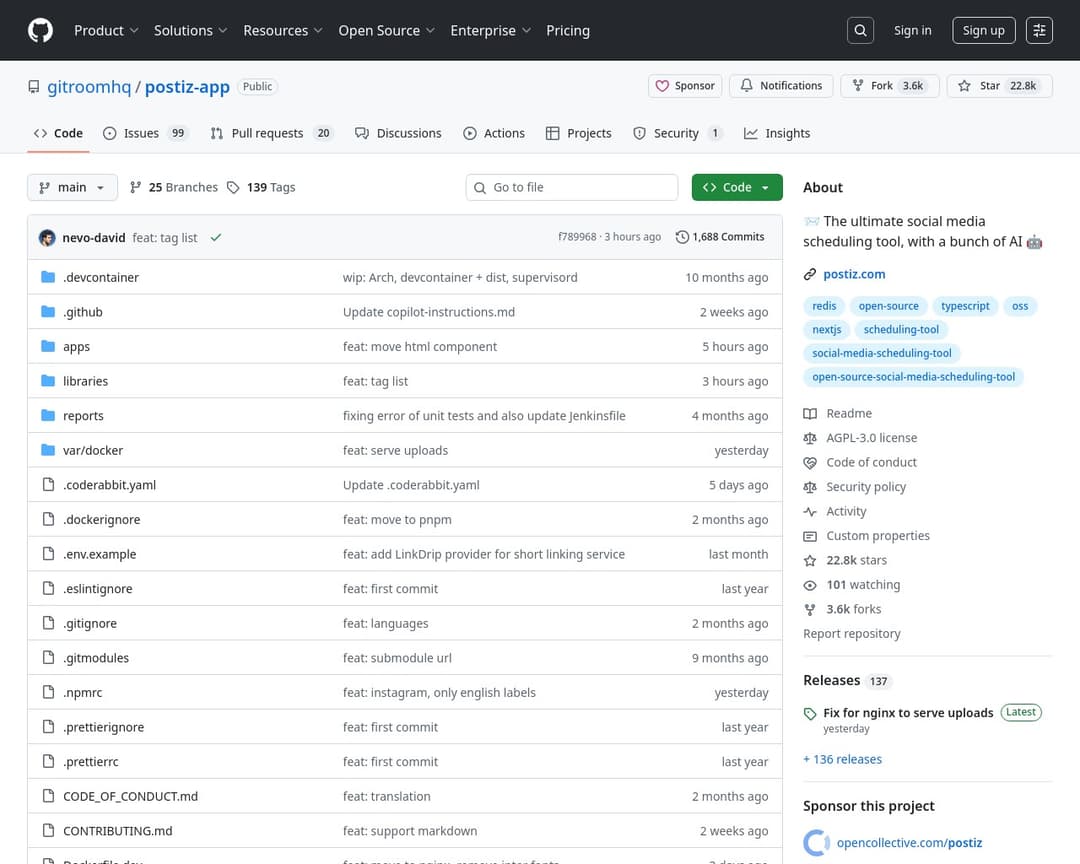Image resolution: width=1080 pixels, height=864 pixels.
Task: Select the typescript topic tag
Action: [x=965, y=306]
